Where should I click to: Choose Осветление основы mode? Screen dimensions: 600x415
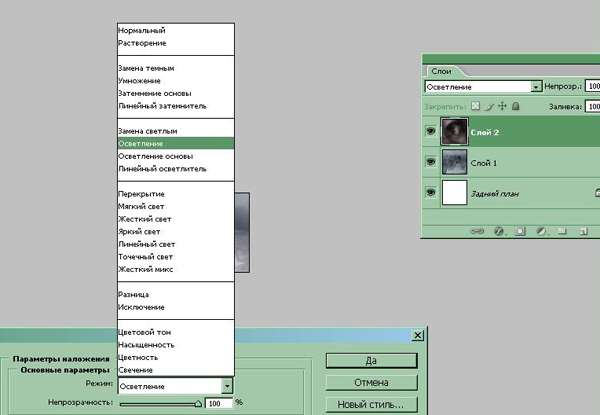click(176, 156)
